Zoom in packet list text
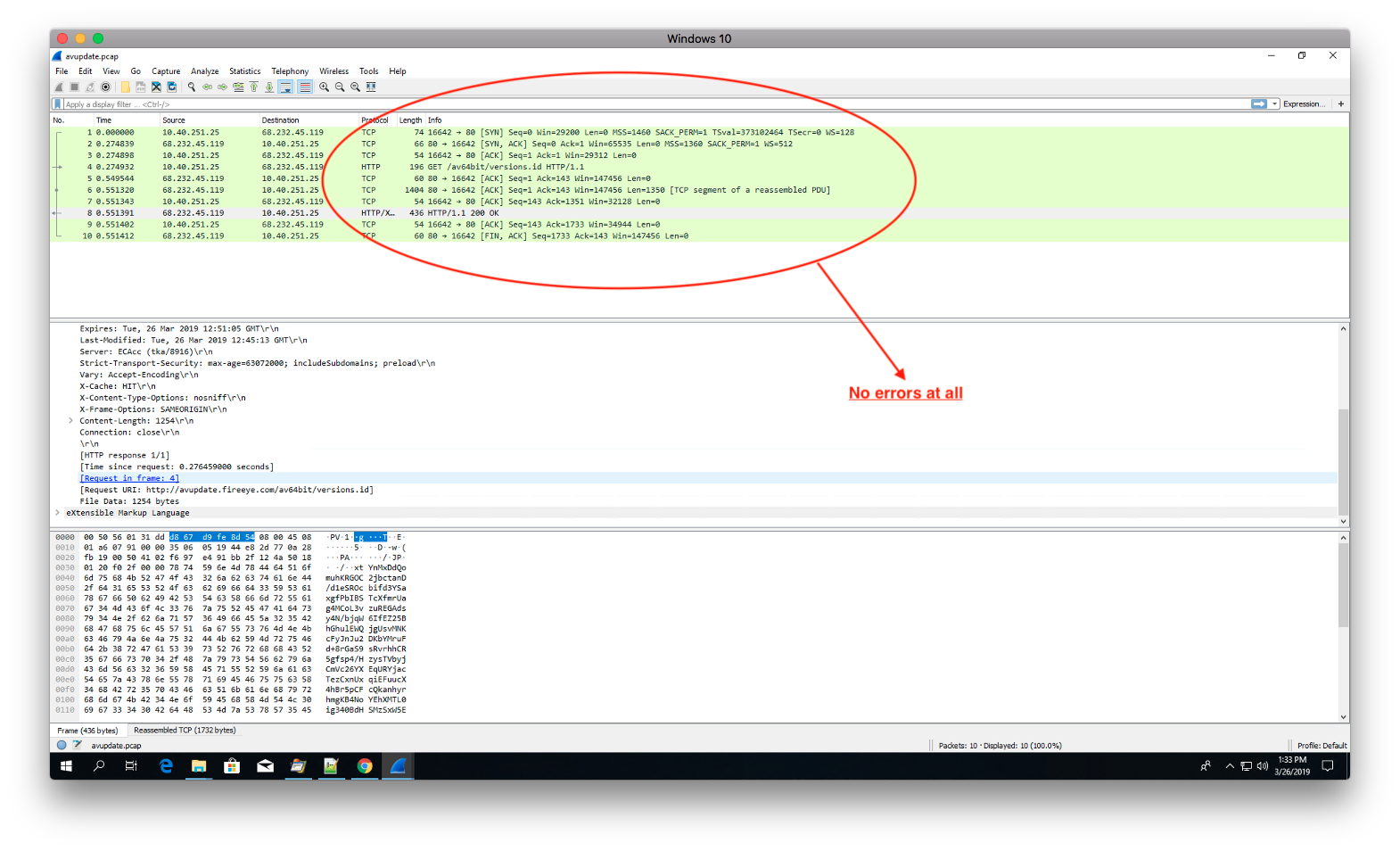The width and height of the screenshot is (1400, 851). 325,87
